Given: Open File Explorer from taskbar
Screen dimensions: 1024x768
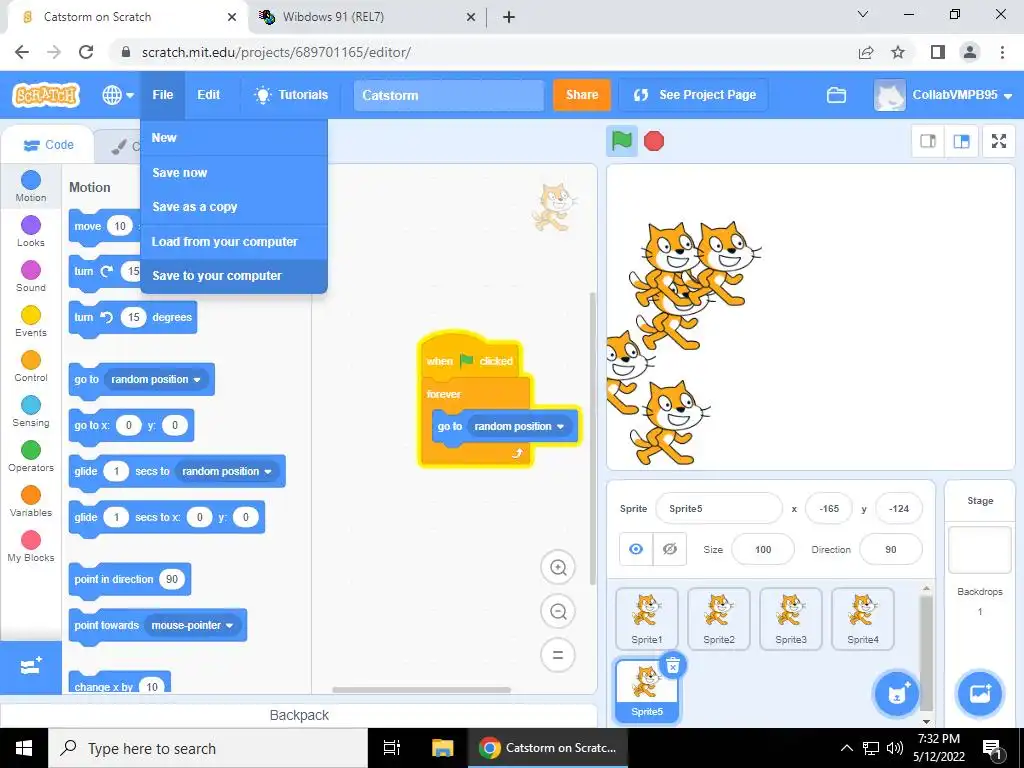Looking at the screenshot, I should [x=442, y=748].
